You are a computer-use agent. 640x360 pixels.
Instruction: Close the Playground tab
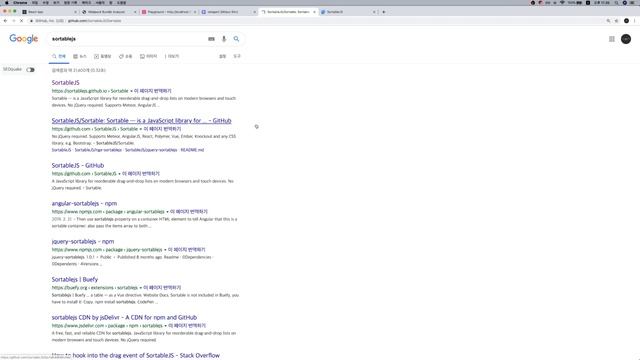[195, 12]
